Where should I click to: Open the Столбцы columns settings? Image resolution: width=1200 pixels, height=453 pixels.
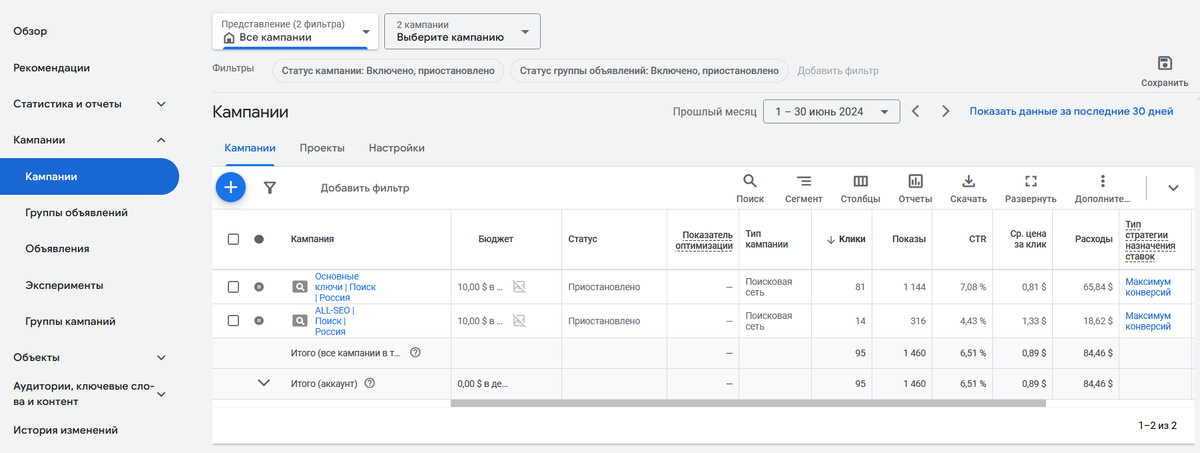860,187
